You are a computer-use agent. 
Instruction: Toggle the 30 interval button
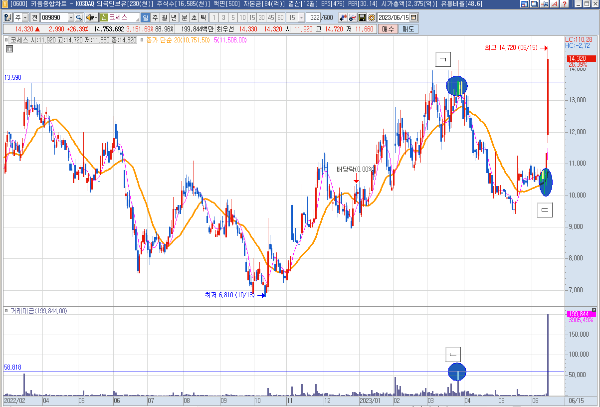coord(262,18)
